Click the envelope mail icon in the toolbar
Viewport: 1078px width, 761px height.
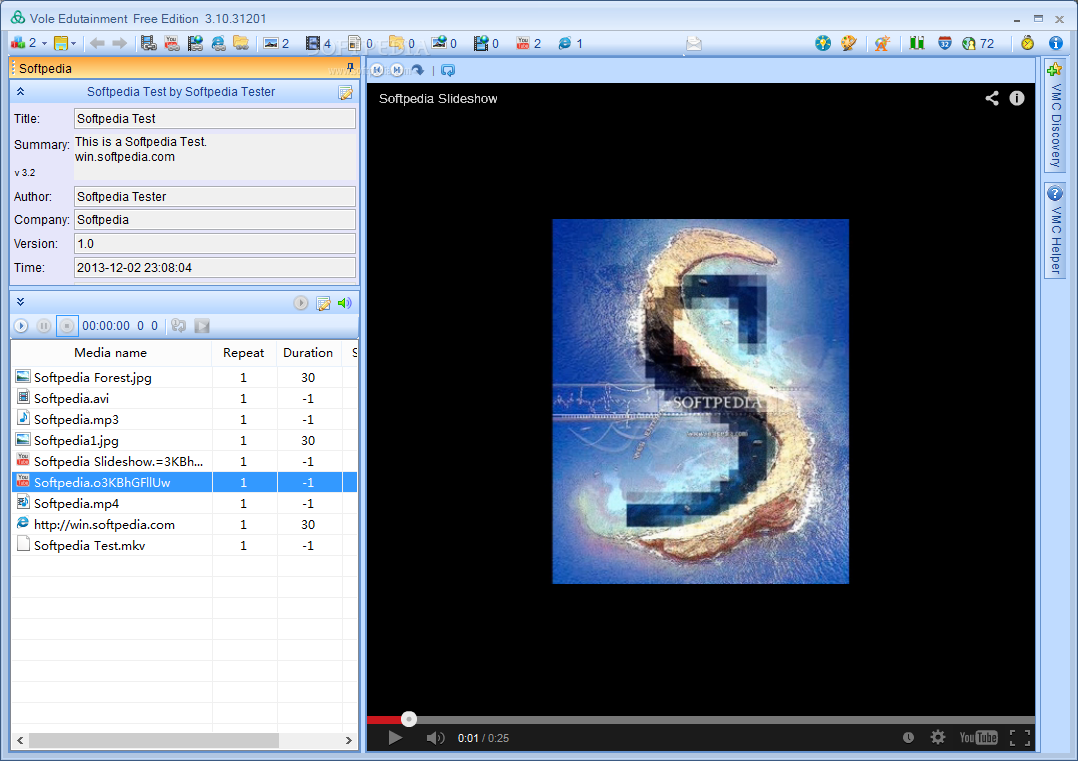point(694,44)
